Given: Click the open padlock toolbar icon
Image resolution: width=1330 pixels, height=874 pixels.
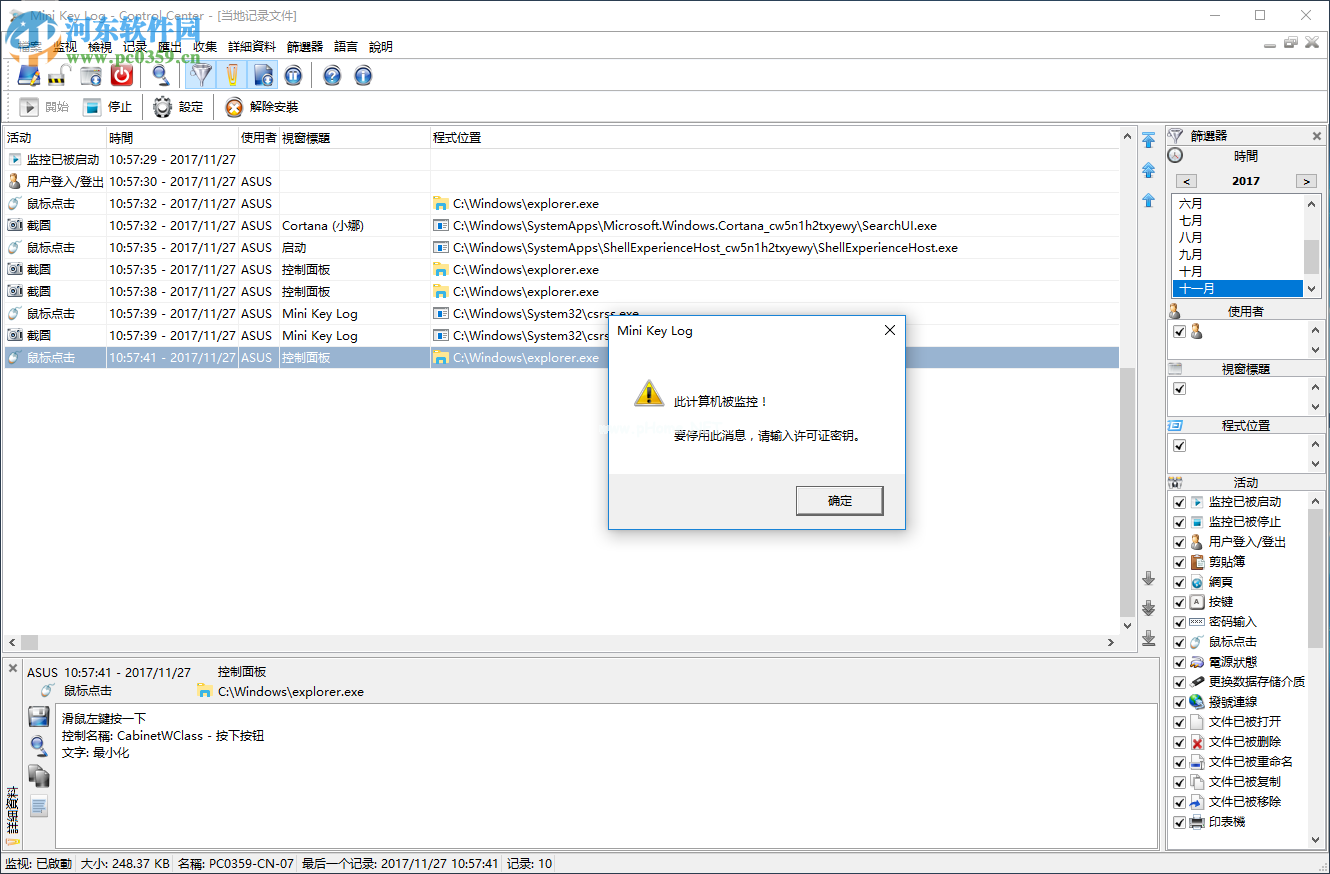Looking at the screenshot, I should (57, 76).
